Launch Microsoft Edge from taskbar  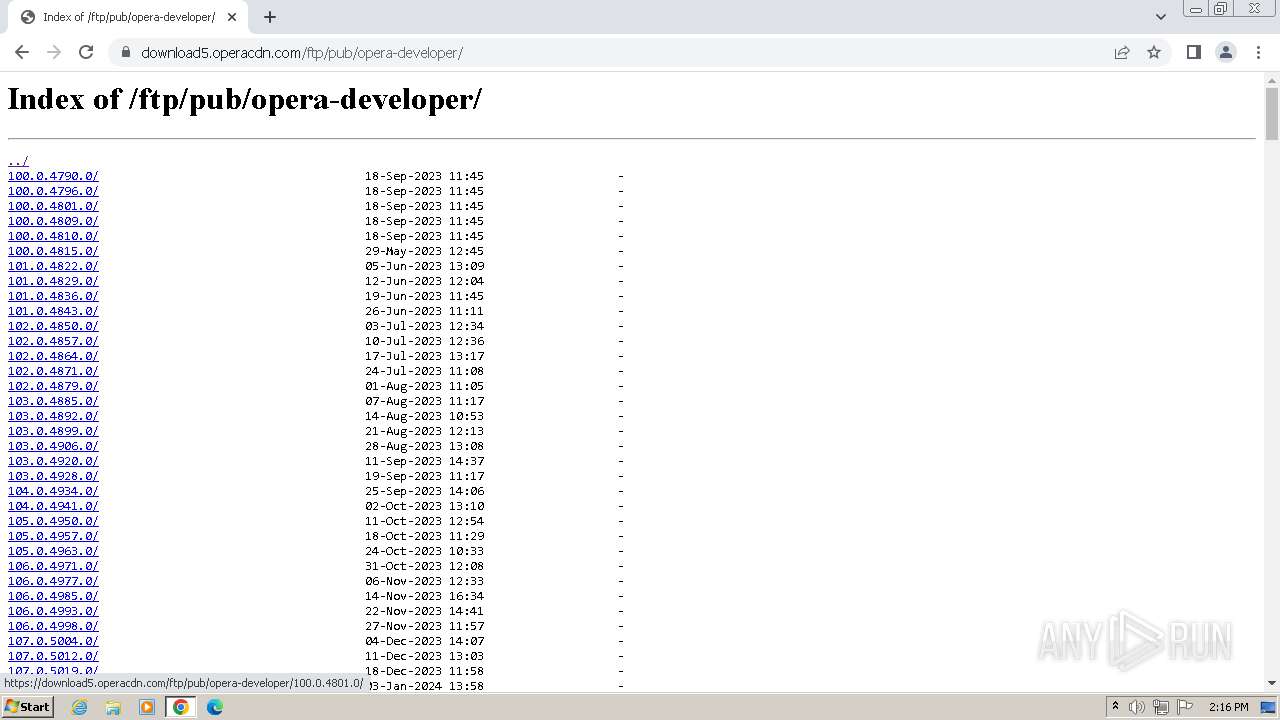(x=214, y=707)
